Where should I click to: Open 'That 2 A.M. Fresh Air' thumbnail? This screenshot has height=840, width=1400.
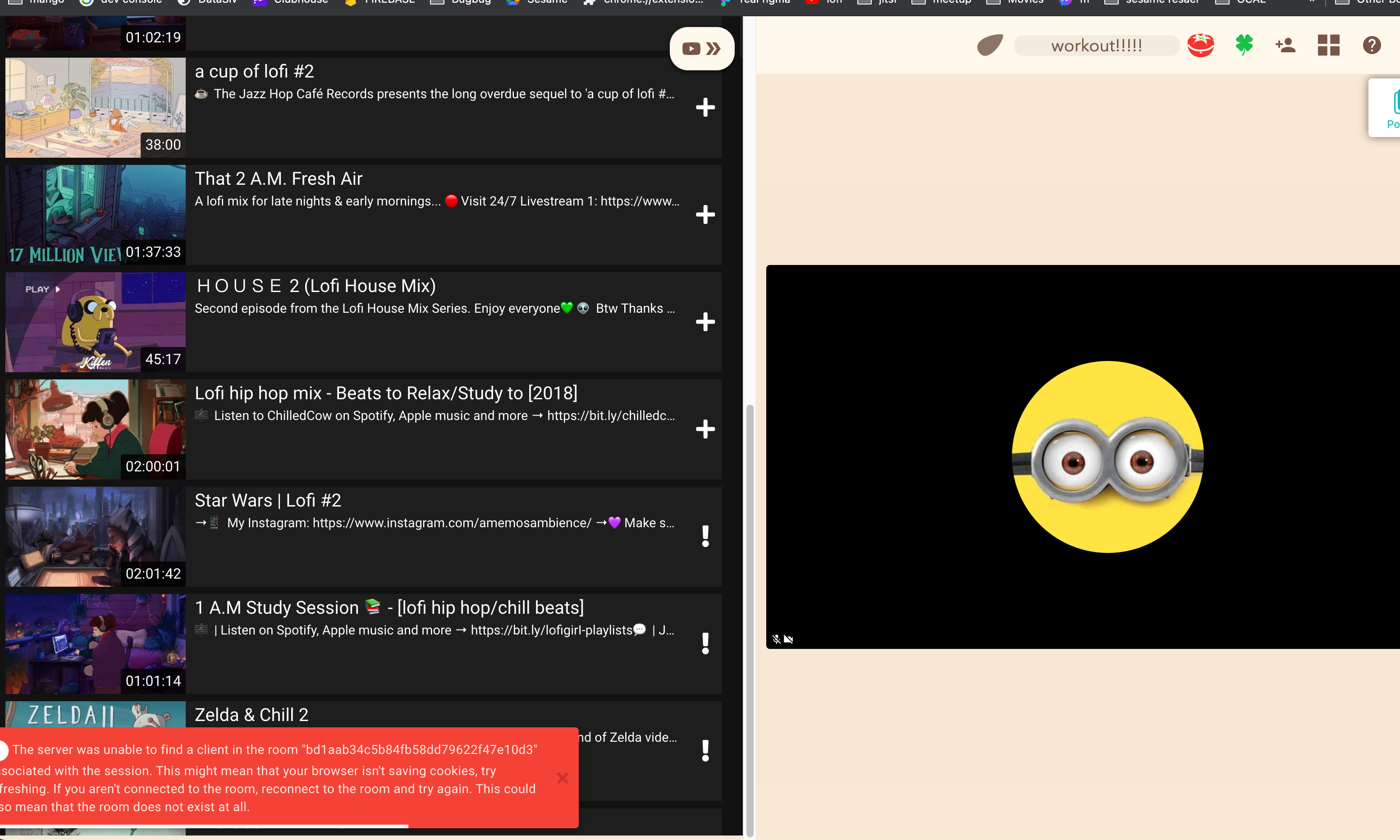pyautogui.click(x=95, y=215)
